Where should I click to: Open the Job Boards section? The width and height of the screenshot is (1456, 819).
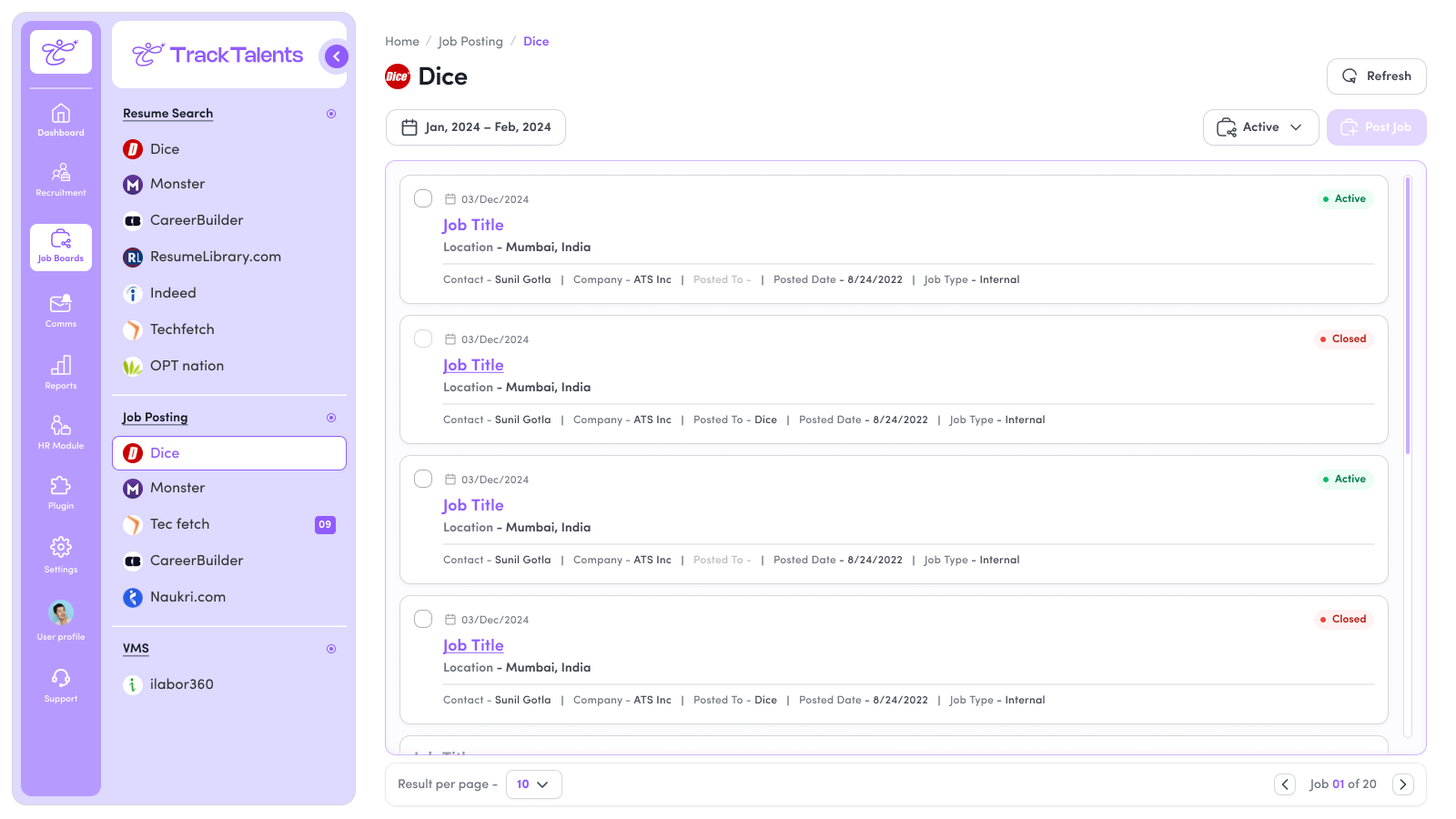pos(60,244)
